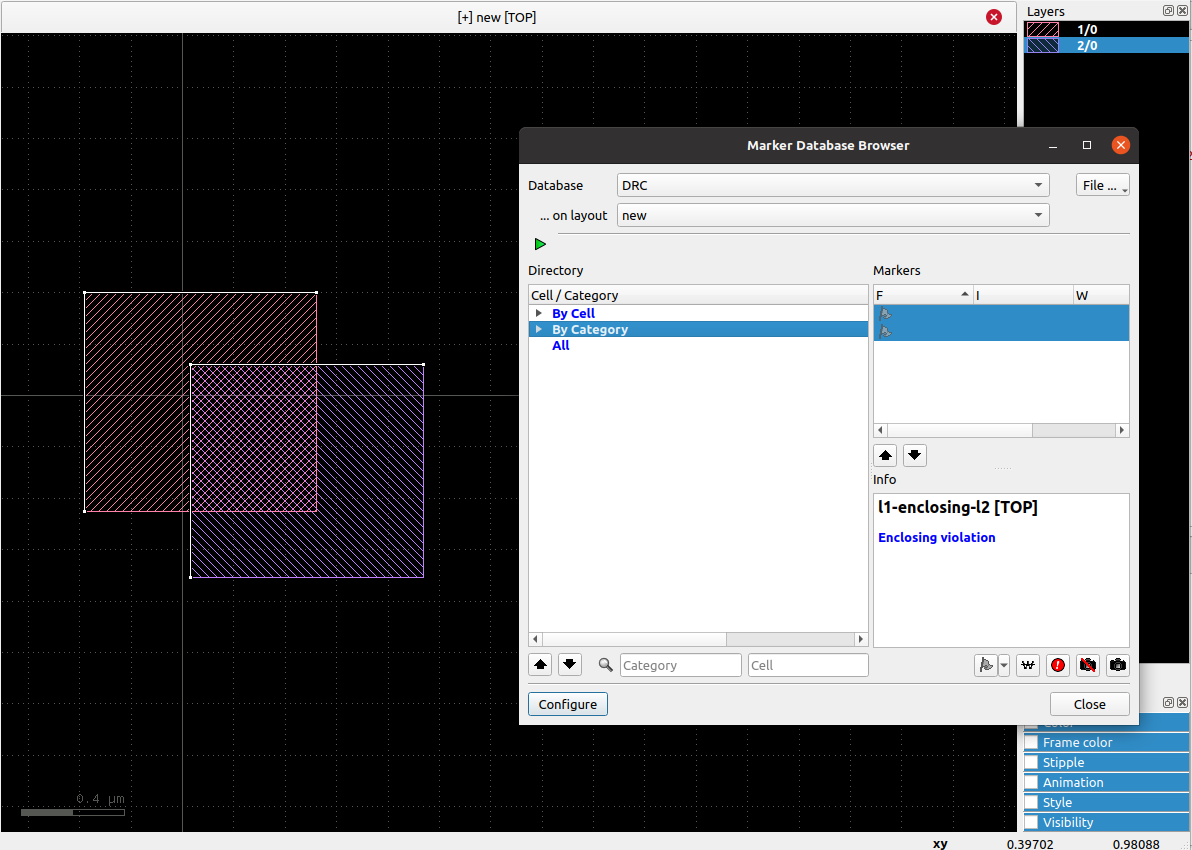Viewport: 1192px width, 850px height.
Task: Expand the By Cell tree node
Action: (539, 313)
